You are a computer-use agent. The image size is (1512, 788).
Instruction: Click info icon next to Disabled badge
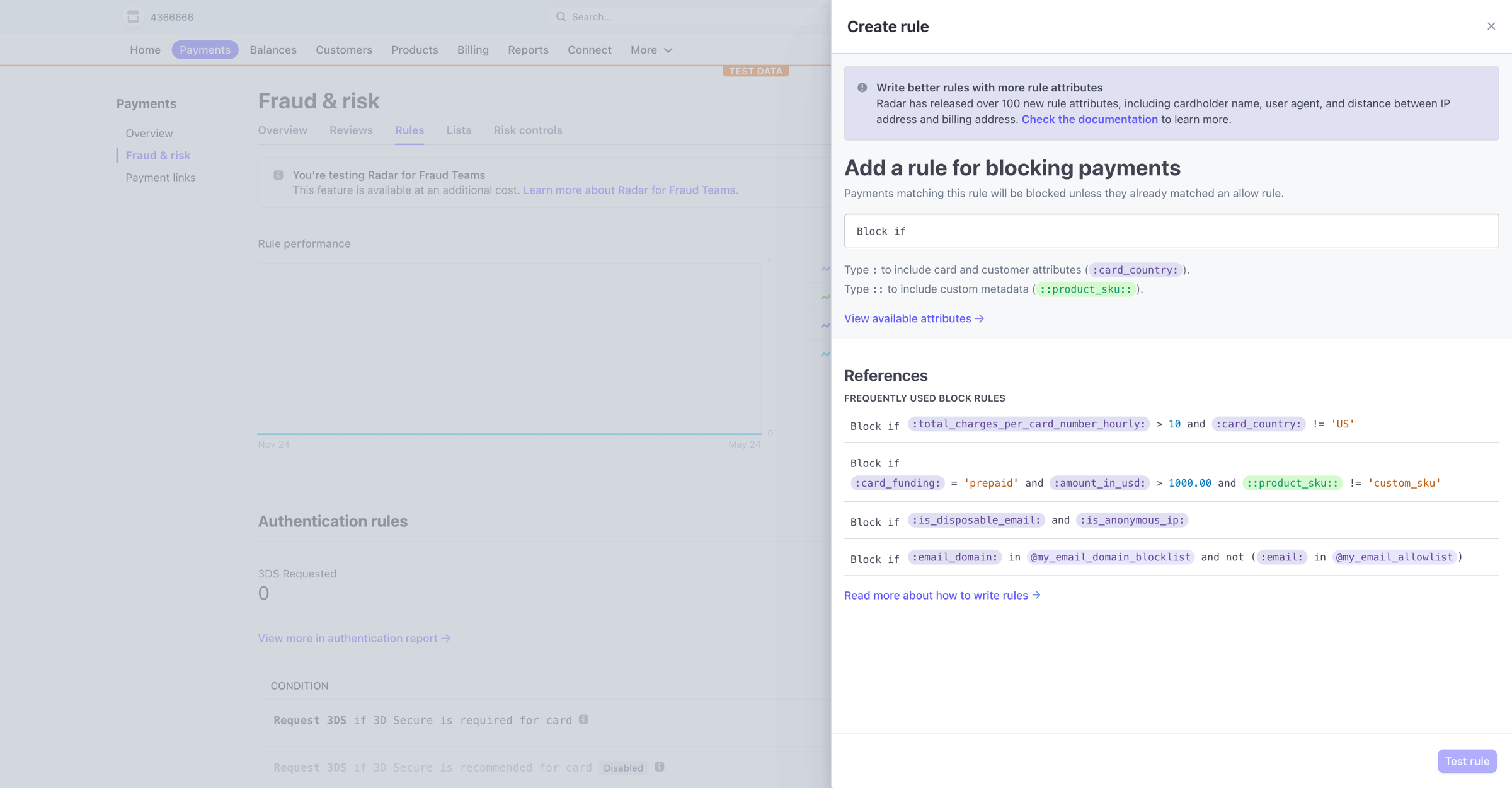659,767
